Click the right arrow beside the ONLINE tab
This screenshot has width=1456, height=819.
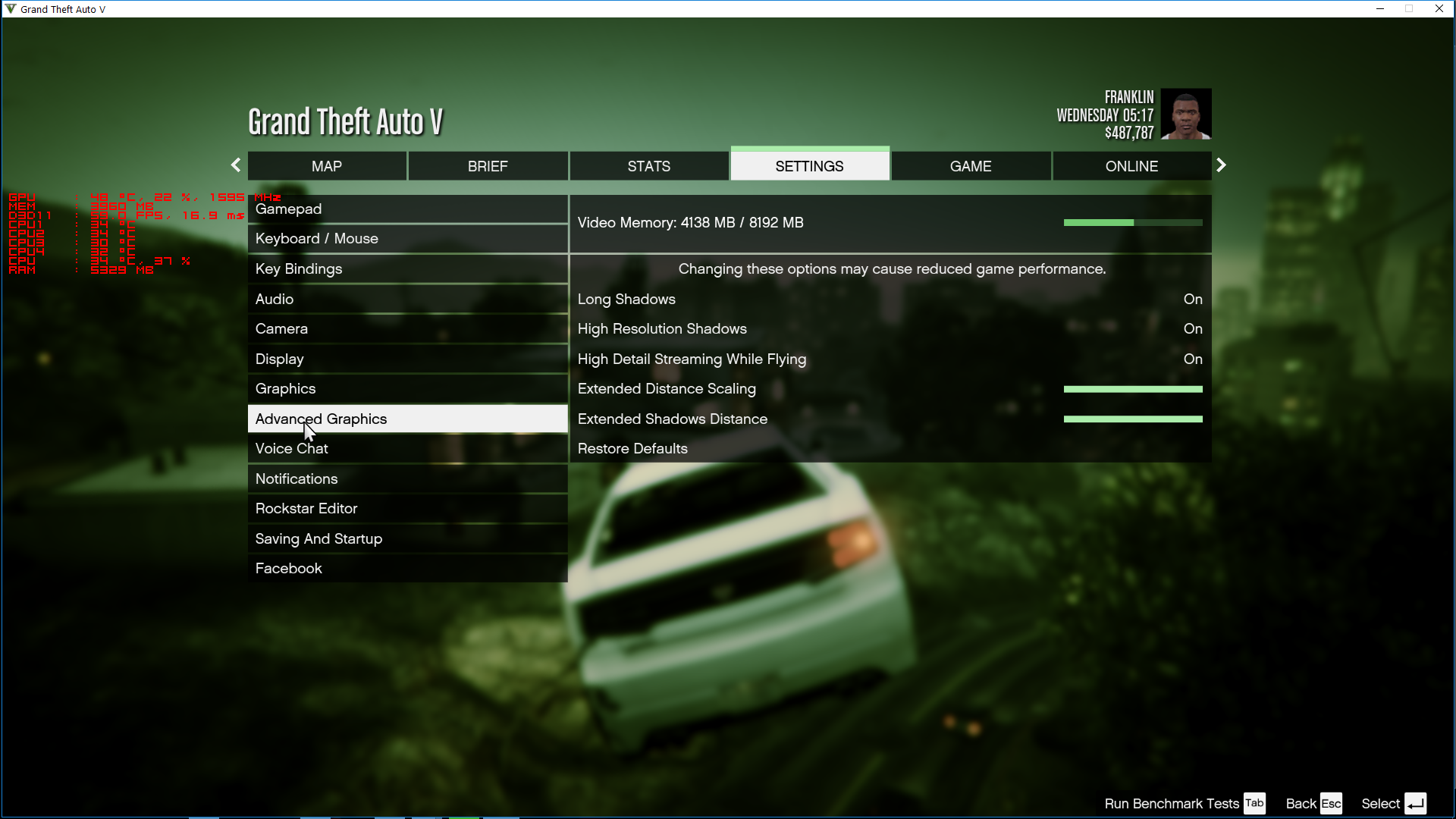tap(1221, 165)
